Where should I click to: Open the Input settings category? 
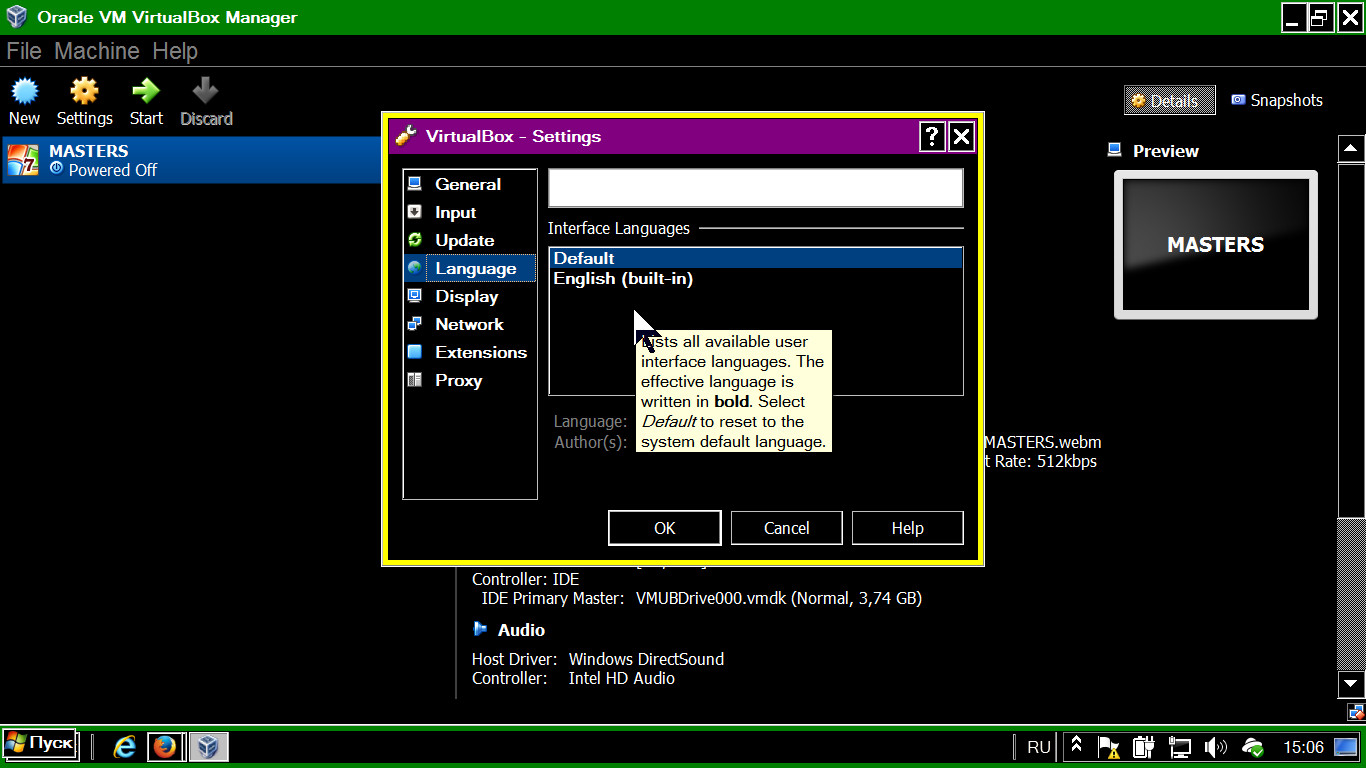pyautogui.click(x=469, y=212)
